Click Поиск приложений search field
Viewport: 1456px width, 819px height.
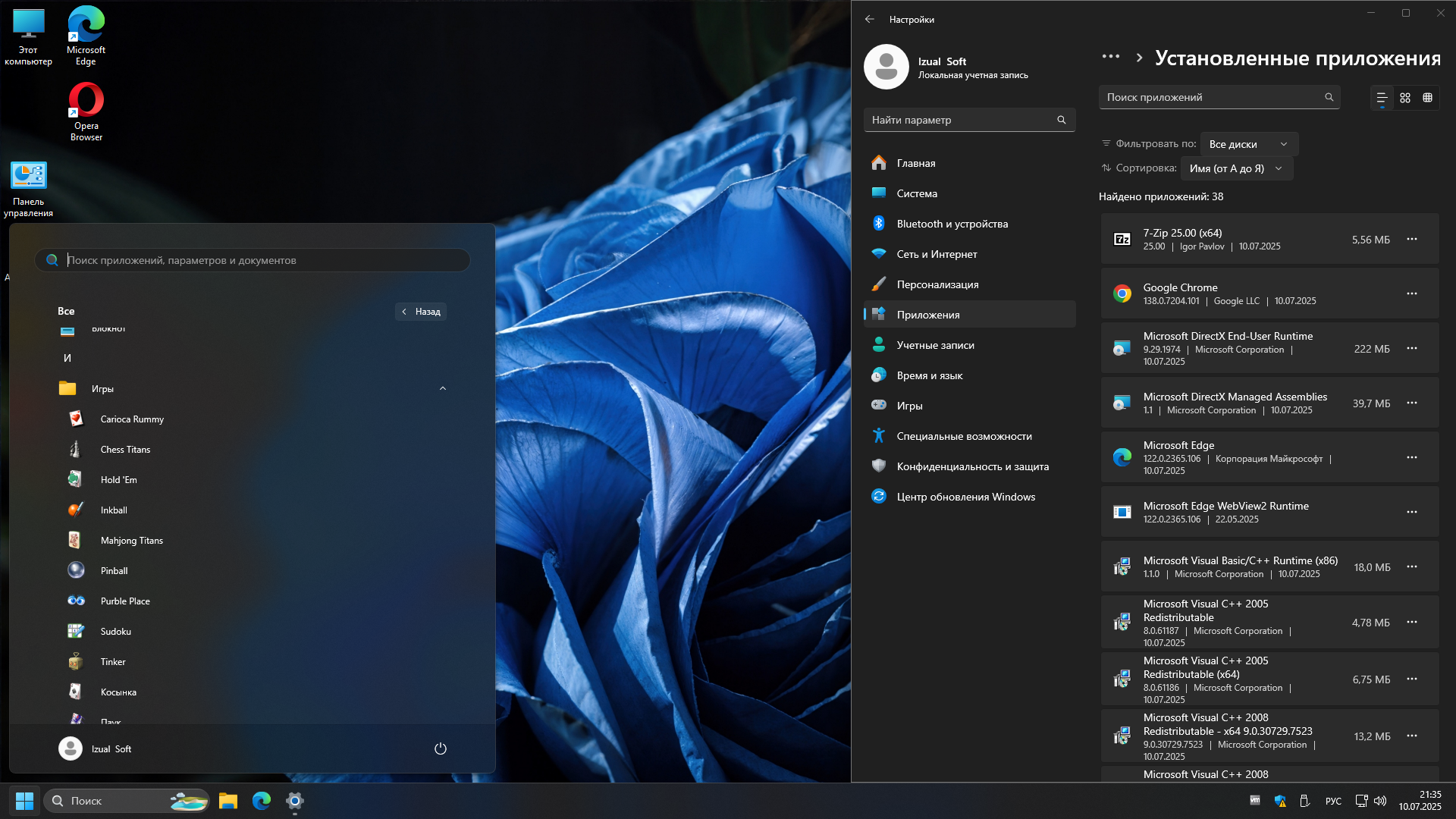(x=1219, y=97)
